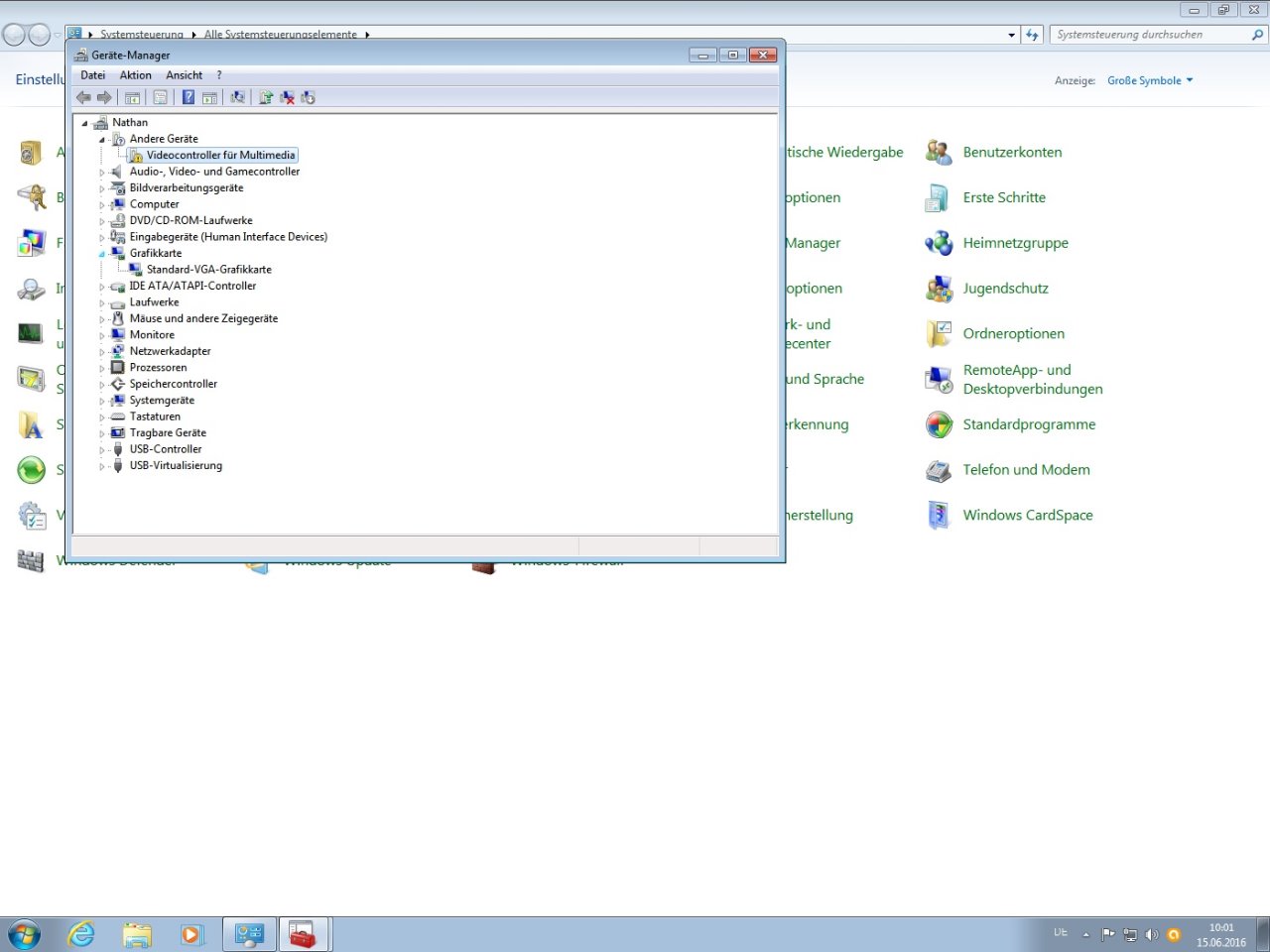Show hidden tray icons arrow

point(1085,934)
